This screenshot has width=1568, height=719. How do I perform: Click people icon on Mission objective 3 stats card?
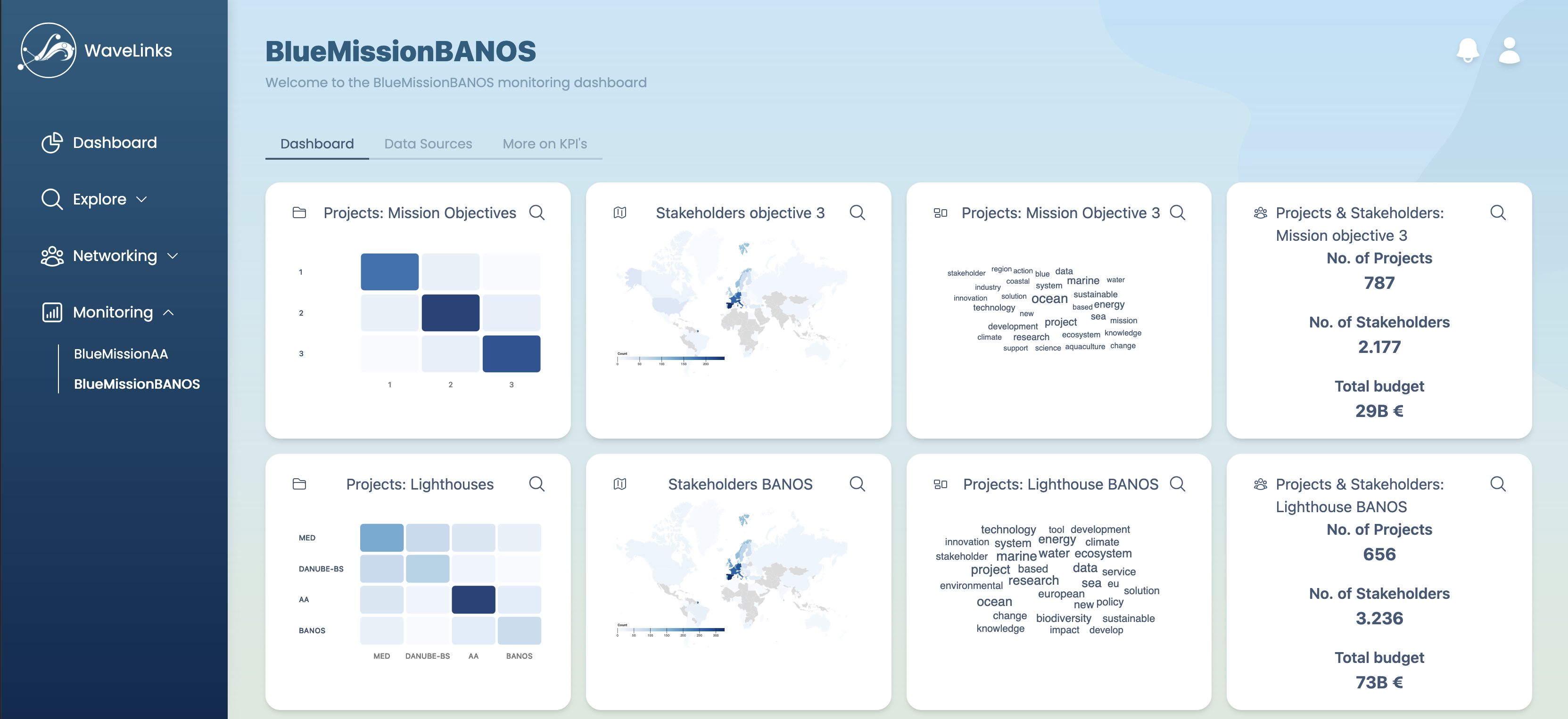(x=1261, y=213)
